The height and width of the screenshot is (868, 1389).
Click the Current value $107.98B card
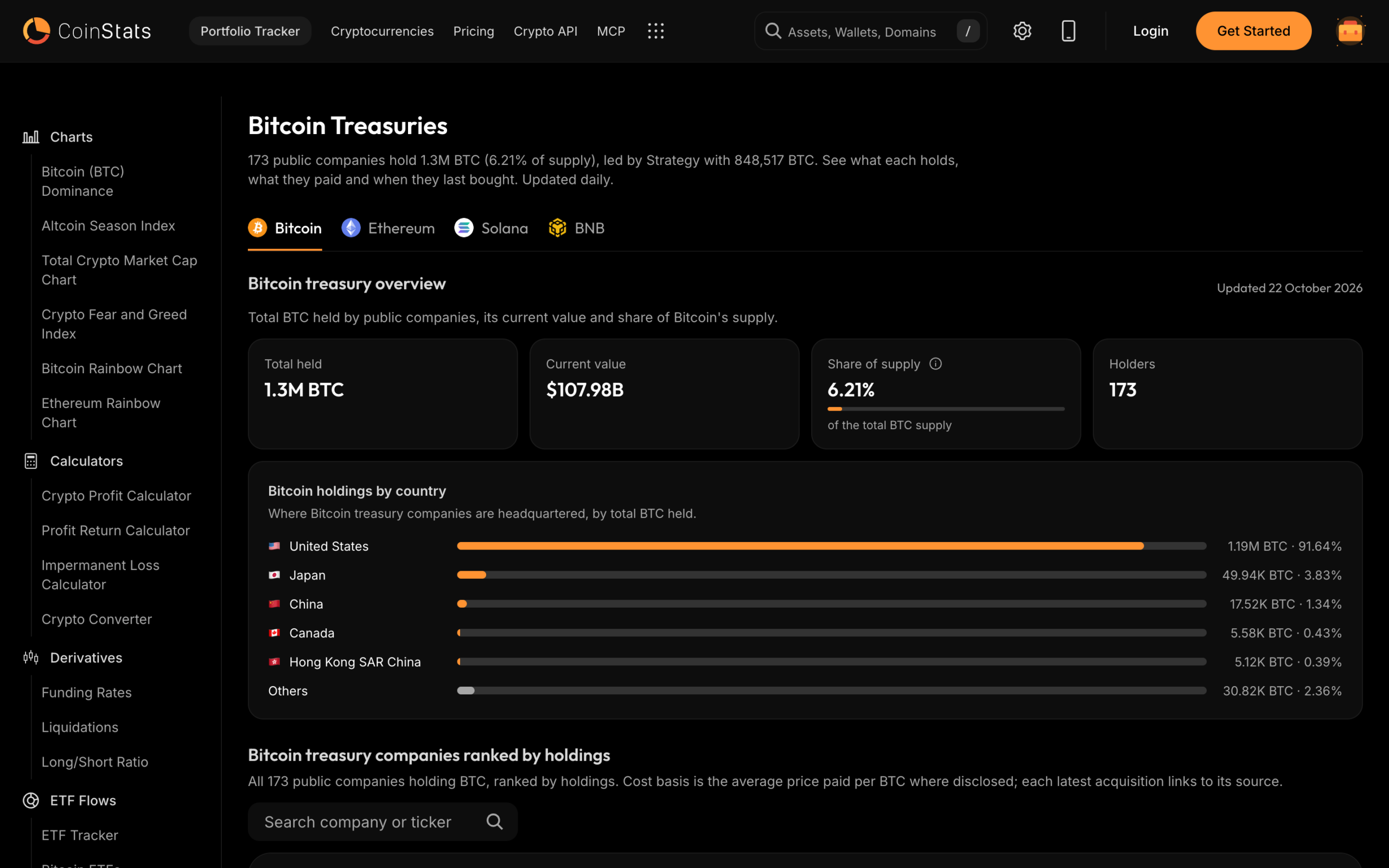pyautogui.click(x=664, y=394)
